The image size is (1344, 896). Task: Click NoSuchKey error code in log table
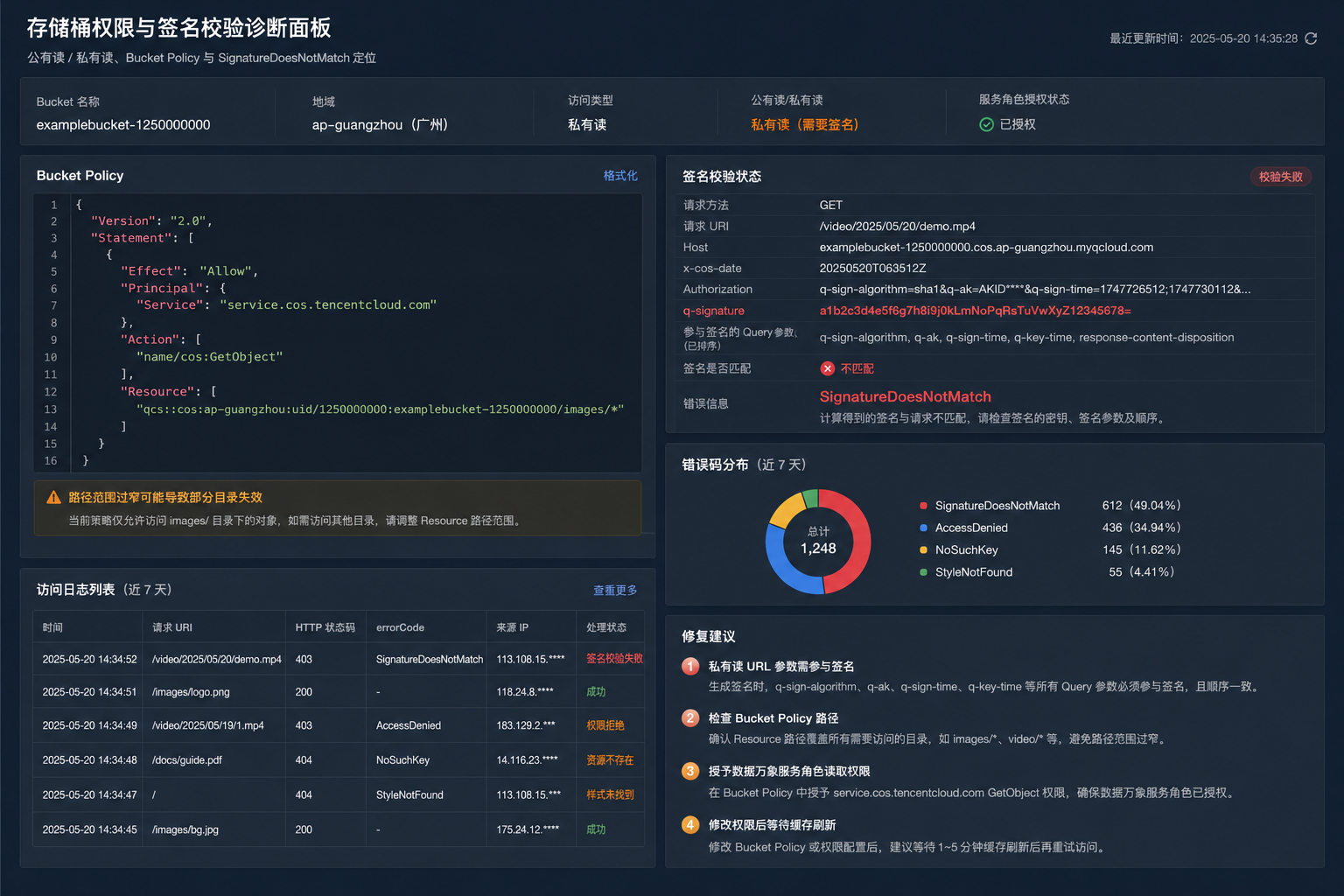(402, 760)
